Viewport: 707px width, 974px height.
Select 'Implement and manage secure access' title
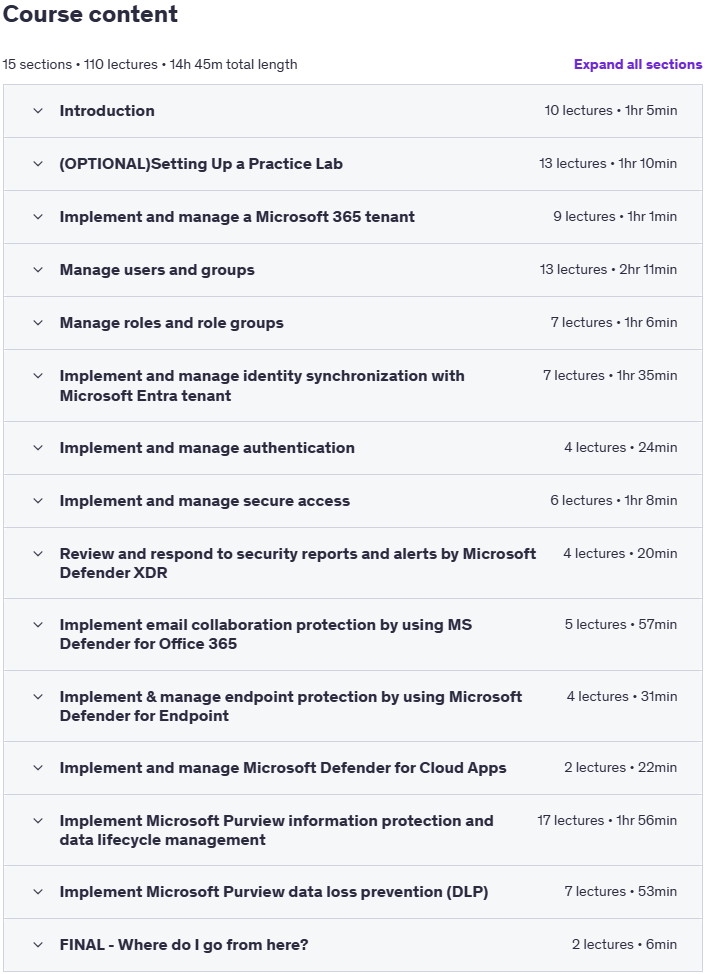(x=204, y=501)
